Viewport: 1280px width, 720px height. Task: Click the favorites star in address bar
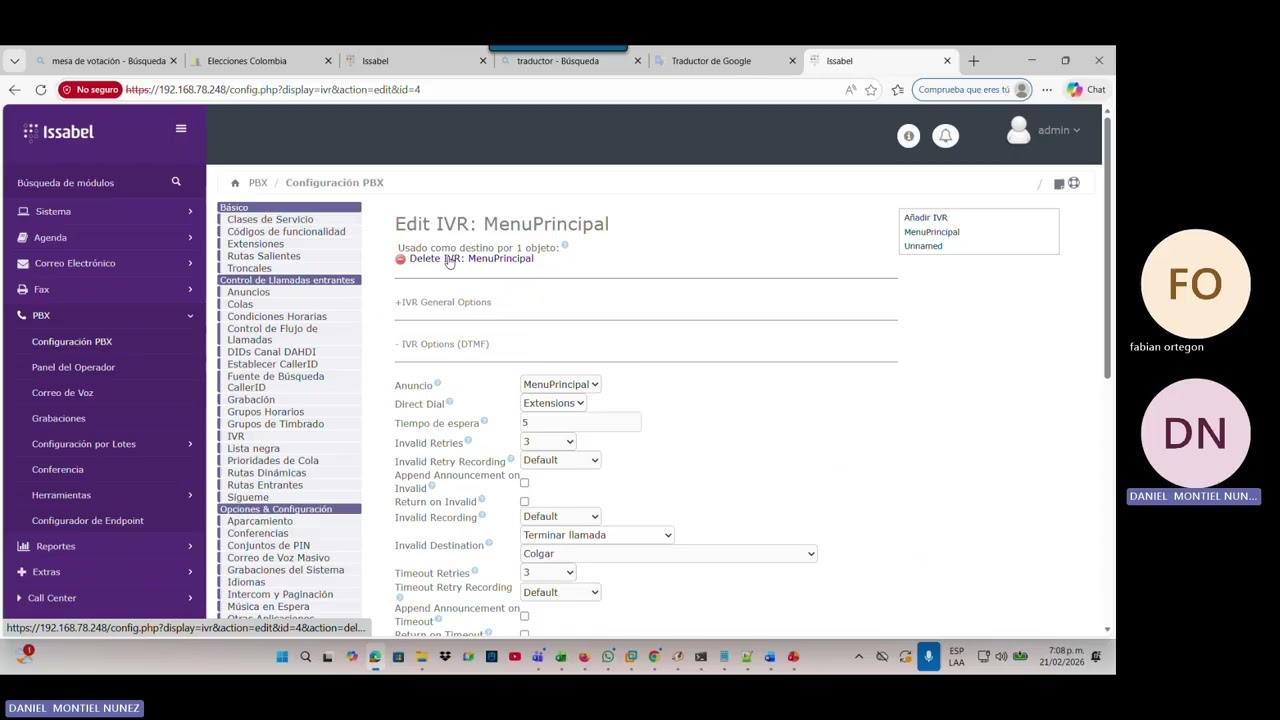[x=871, y=90]
